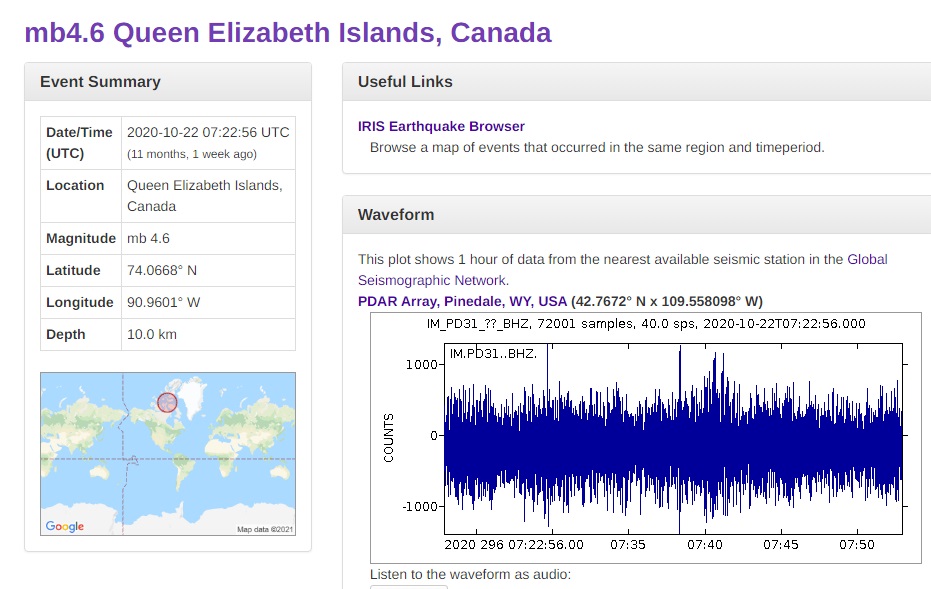Image resolution: width=931 pixels, height=589 pixels.
Task: Click the Date/Time (UTC) row label
Action: click(80, 143)
